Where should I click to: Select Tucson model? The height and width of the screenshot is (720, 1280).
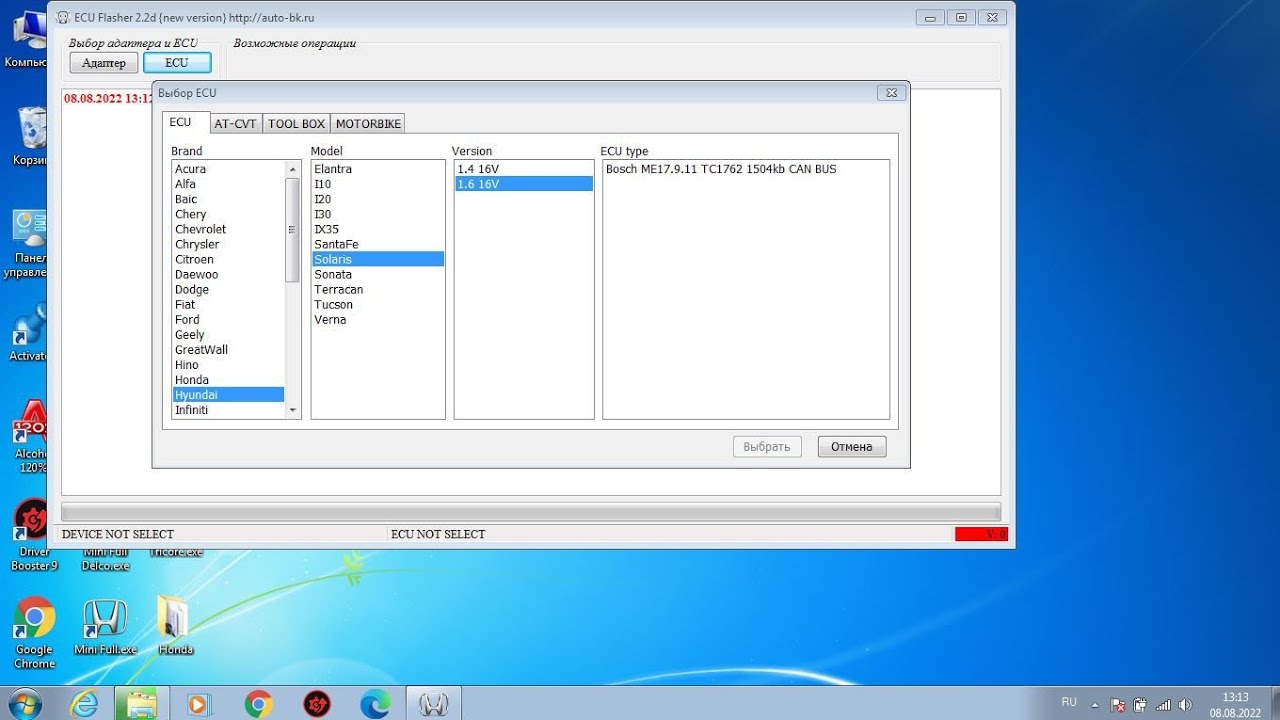pos(378,304)
